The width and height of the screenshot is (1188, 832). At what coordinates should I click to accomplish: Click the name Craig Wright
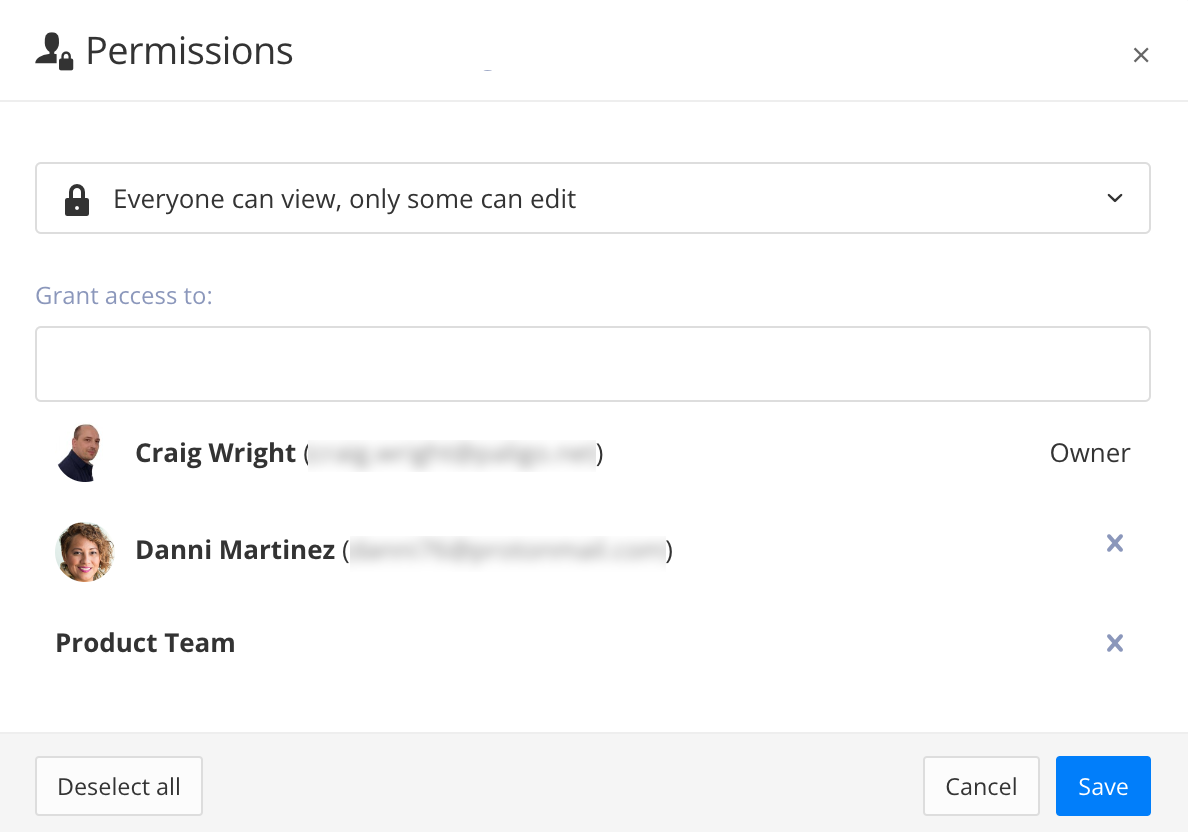point(215,452)
